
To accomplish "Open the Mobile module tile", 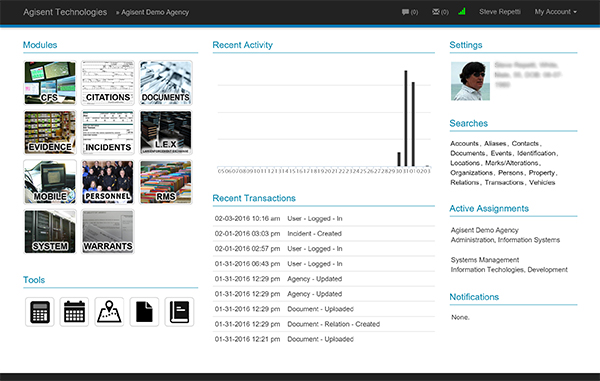I will (x=50, y=182).
